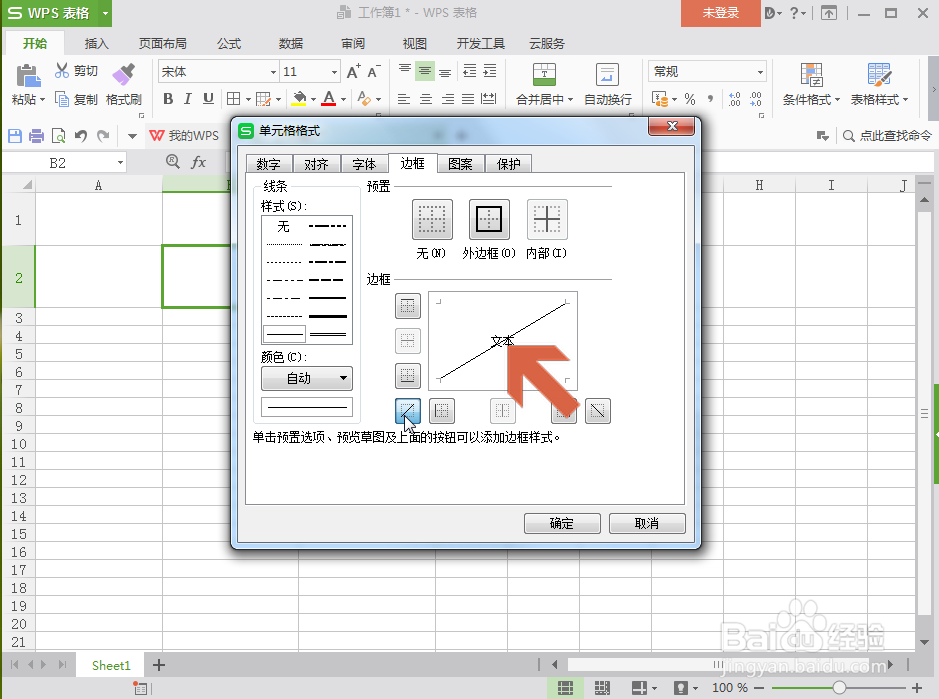This screenshot has height=699, width=939.
Task: Click the zoom slider handle
Action: click(839, 688)
